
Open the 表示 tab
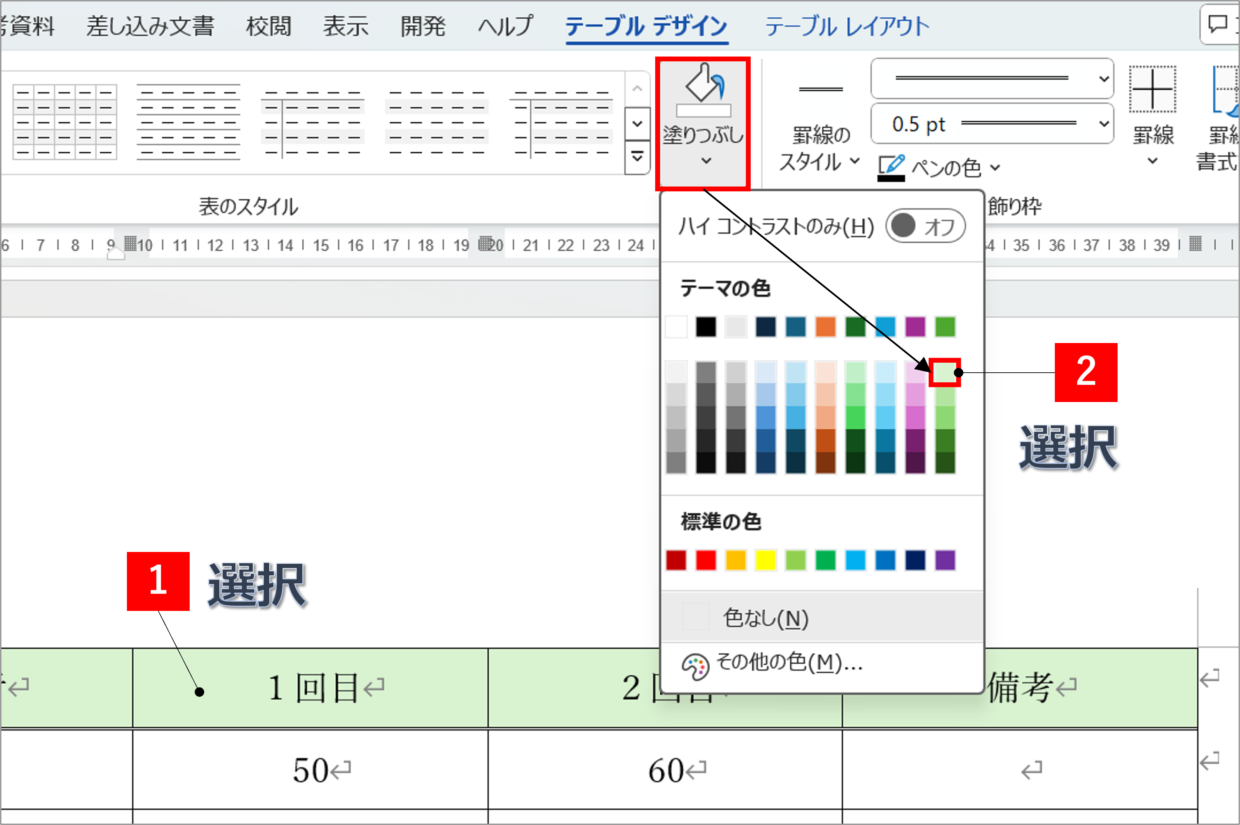pyautogui.click(x=346, y=27)
